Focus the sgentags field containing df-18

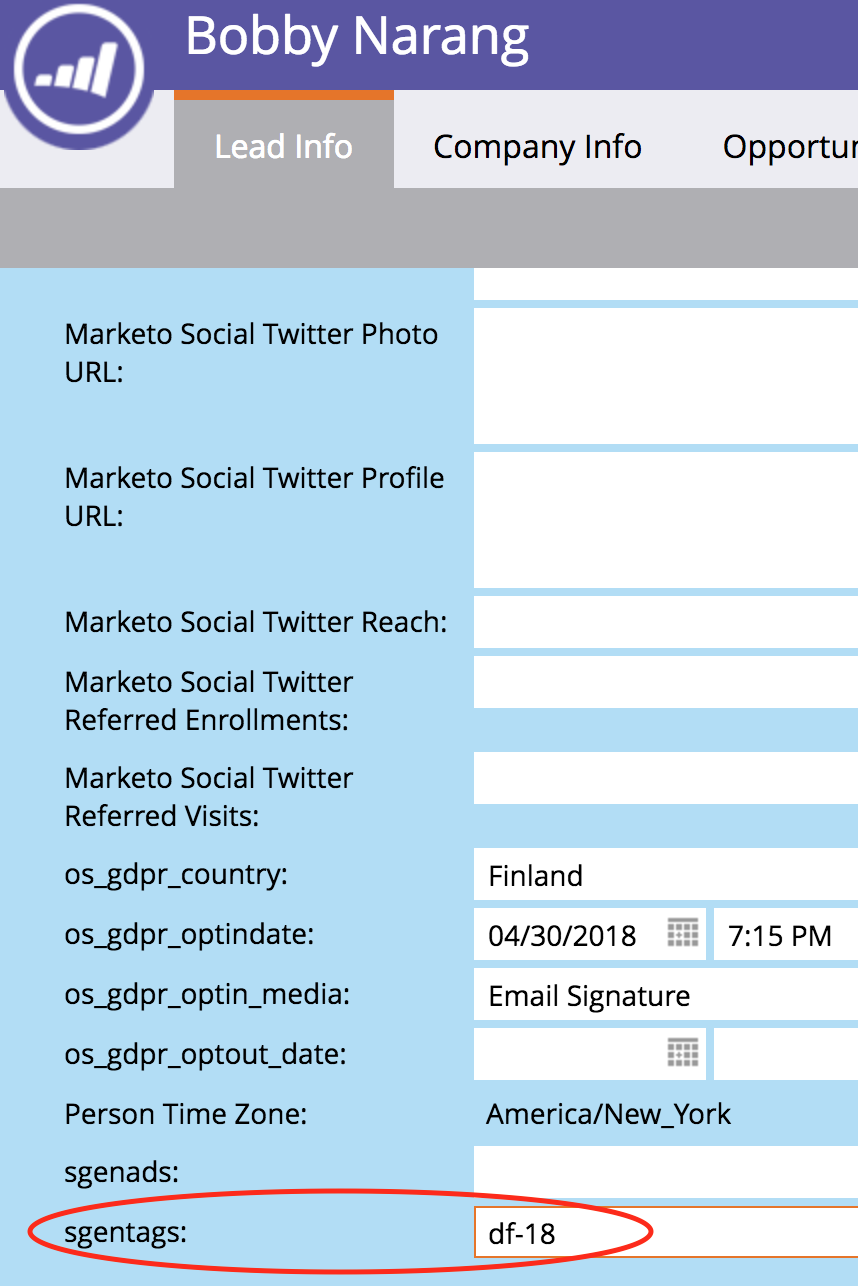coord(666,1232)
